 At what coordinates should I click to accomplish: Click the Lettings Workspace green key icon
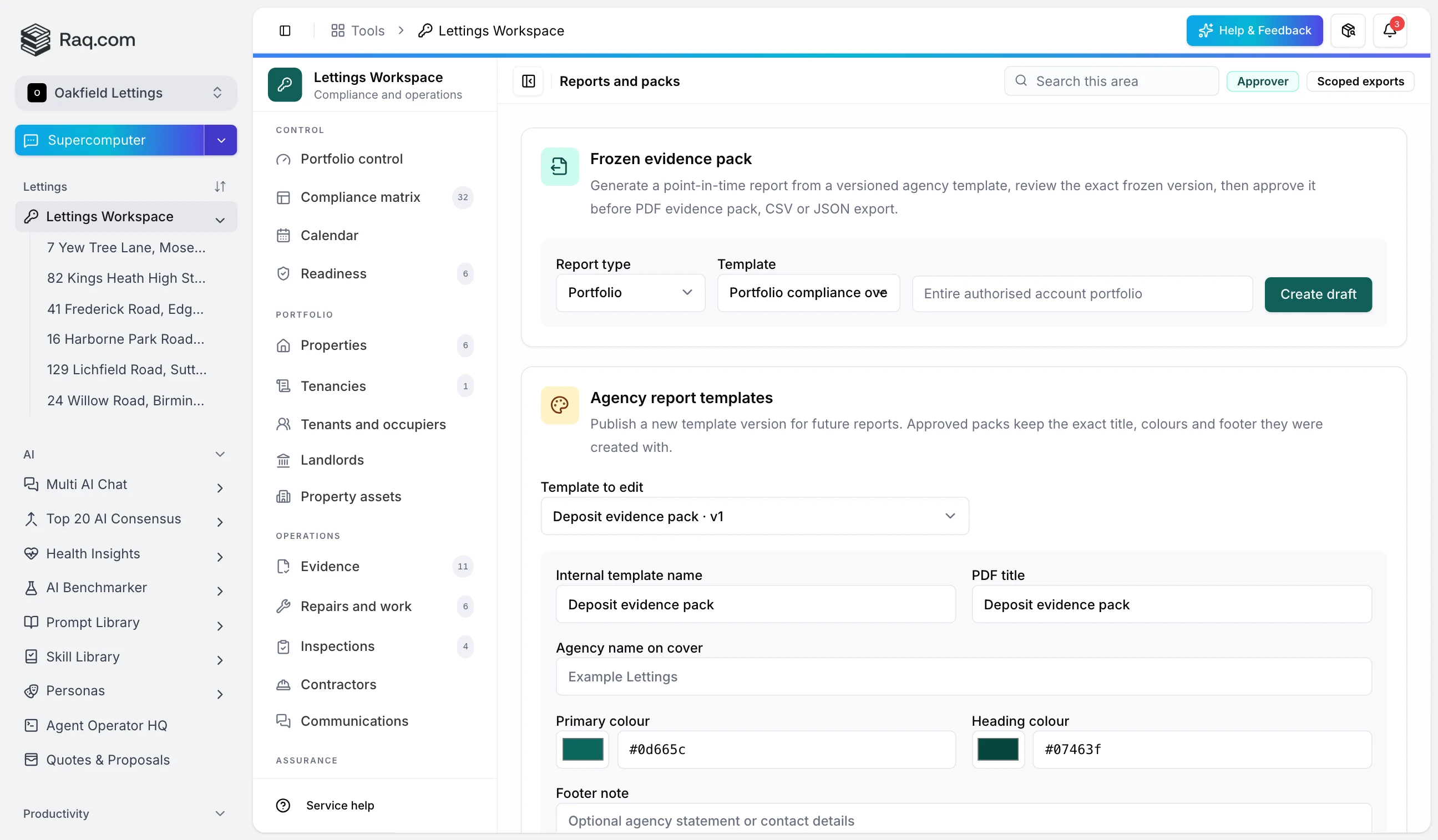pyautogui.click(x=285, y=85)
